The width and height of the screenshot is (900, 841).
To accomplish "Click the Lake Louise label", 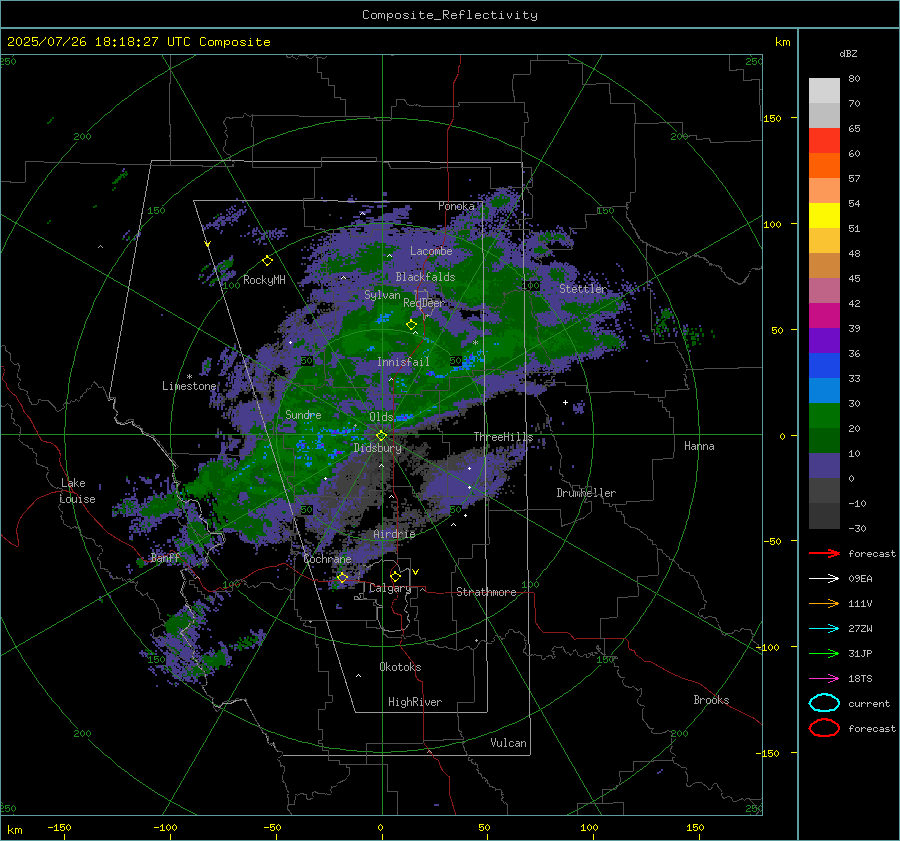I will coord(77,491).
